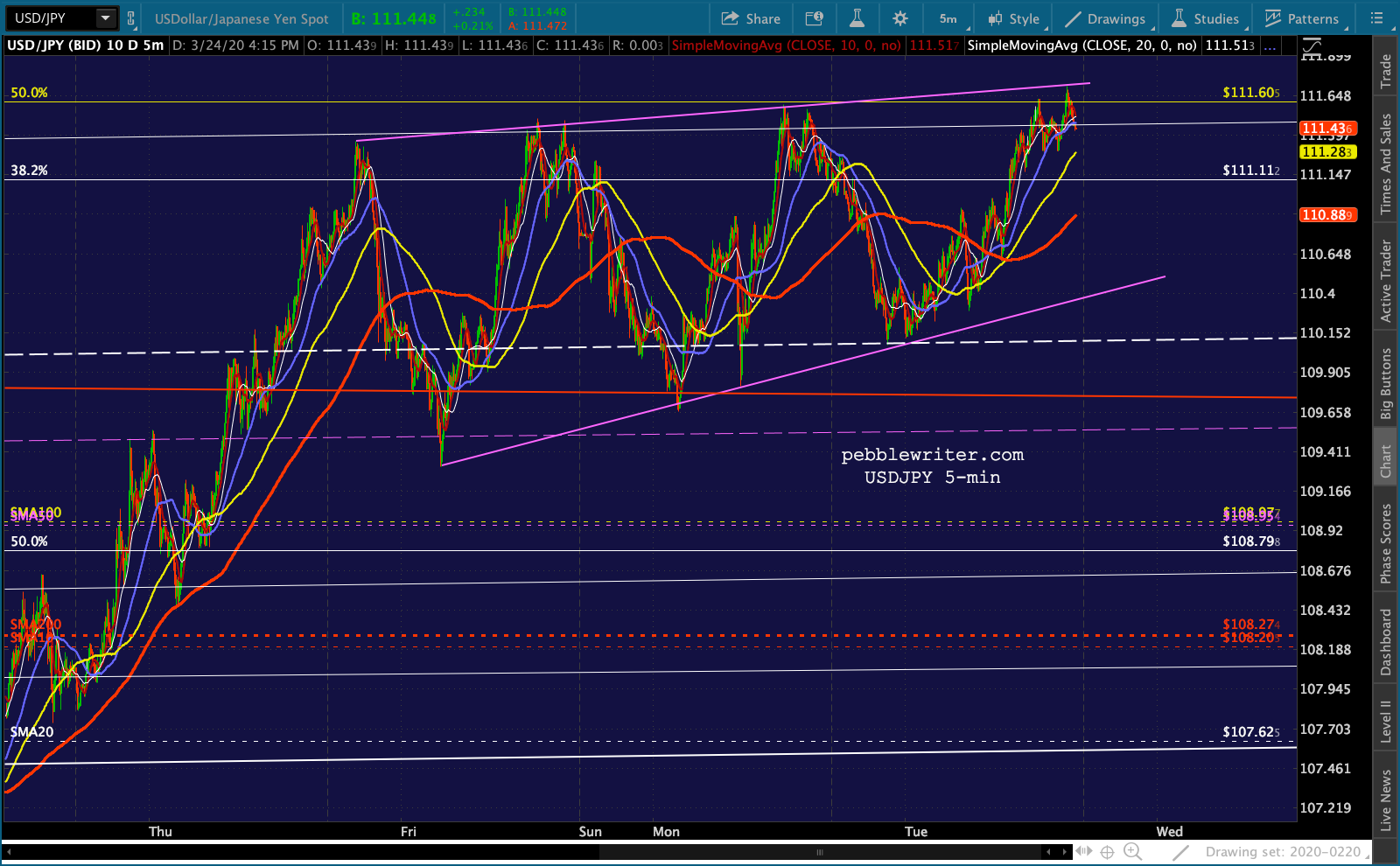
Task: Click the SimpleMovingAvg (CLOSE, 10, 0, no) study label
Action: tap(787, 45)
